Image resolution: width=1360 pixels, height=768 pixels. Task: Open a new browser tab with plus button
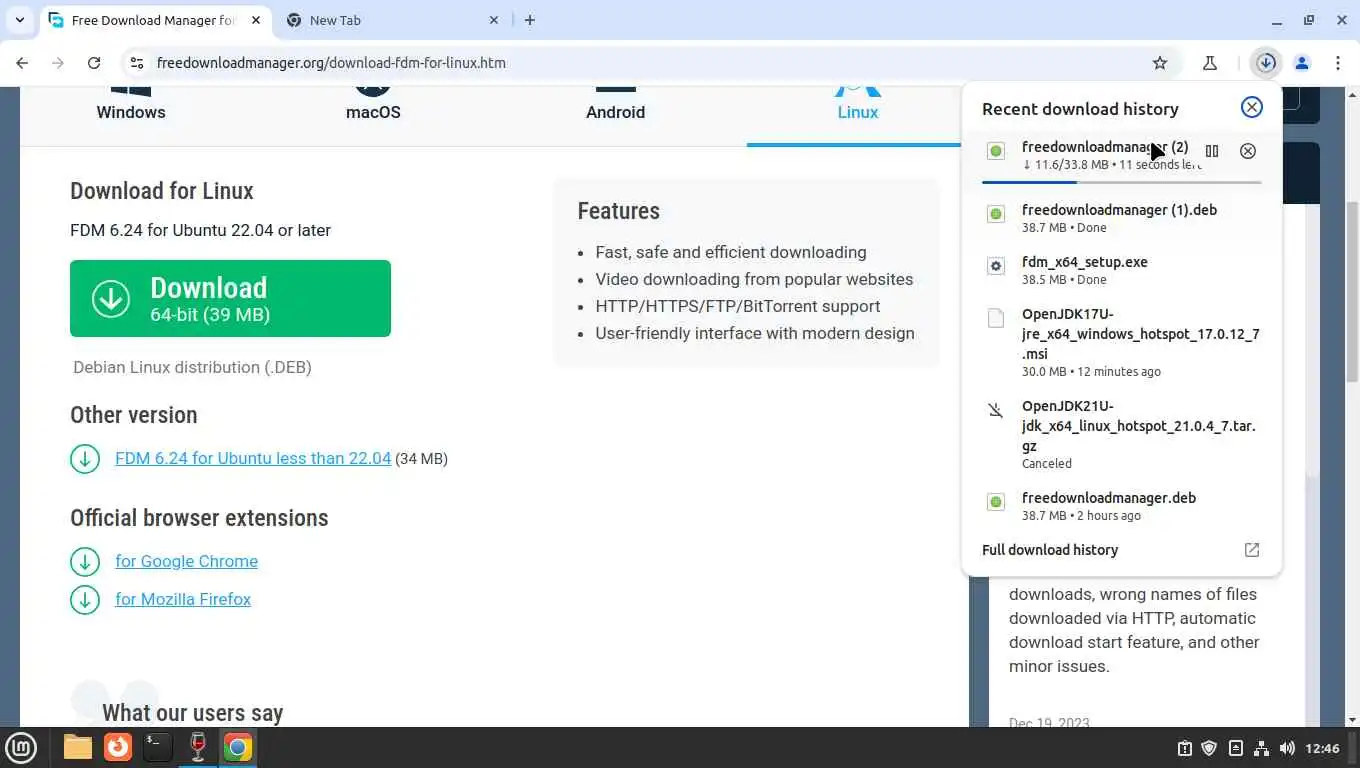tap(530, 20)
